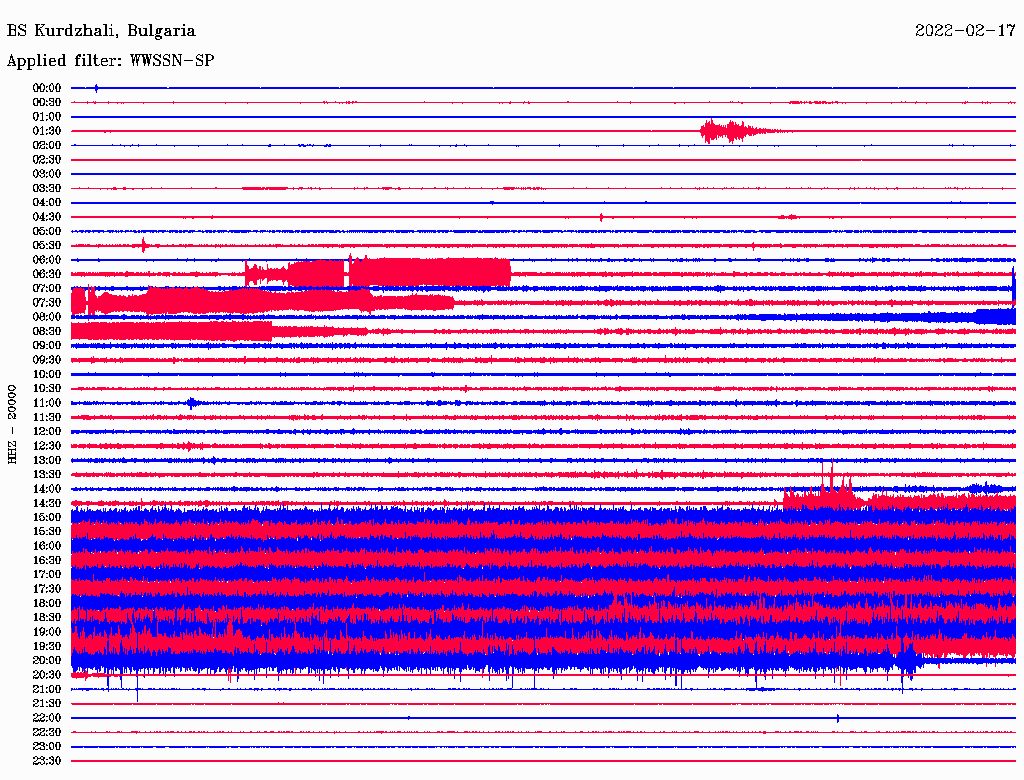The height and width of the screenshot is (780, 1024).
Task: Click the 23:00 time label
Action: pos(47,747)
